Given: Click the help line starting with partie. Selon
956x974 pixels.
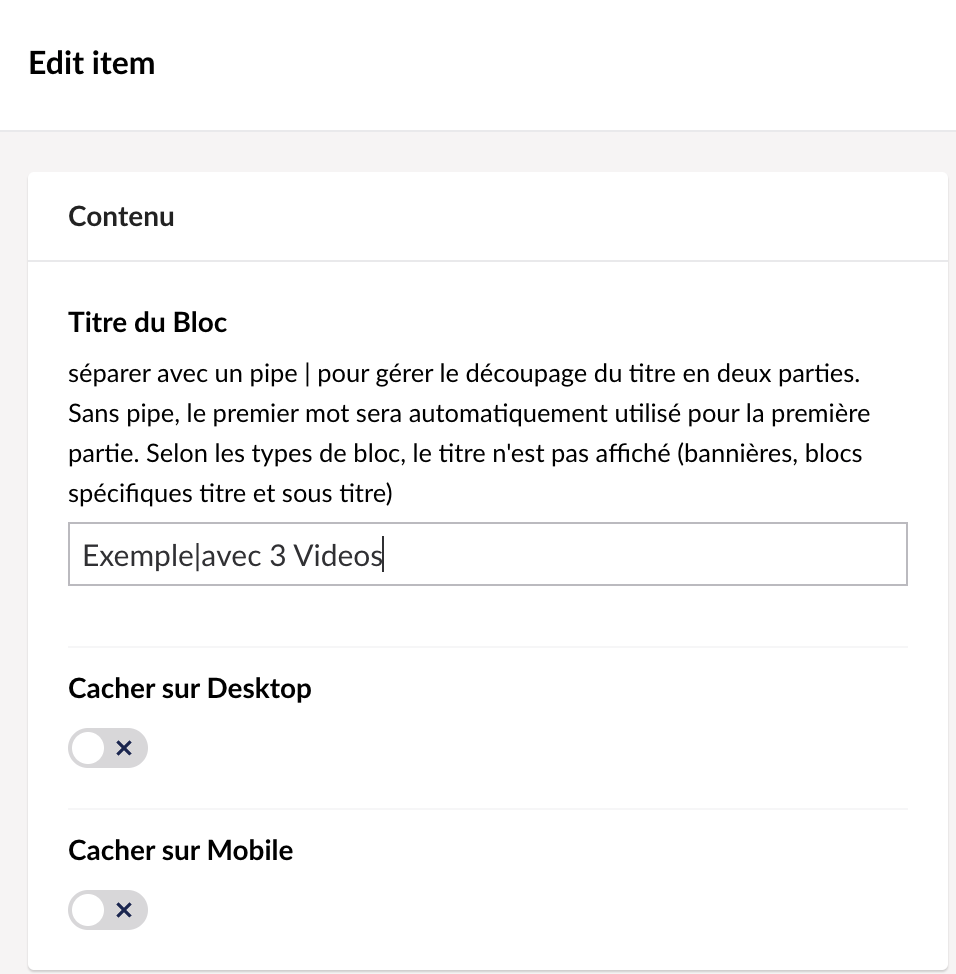Looking at the screenshot, I should [465, 454].
